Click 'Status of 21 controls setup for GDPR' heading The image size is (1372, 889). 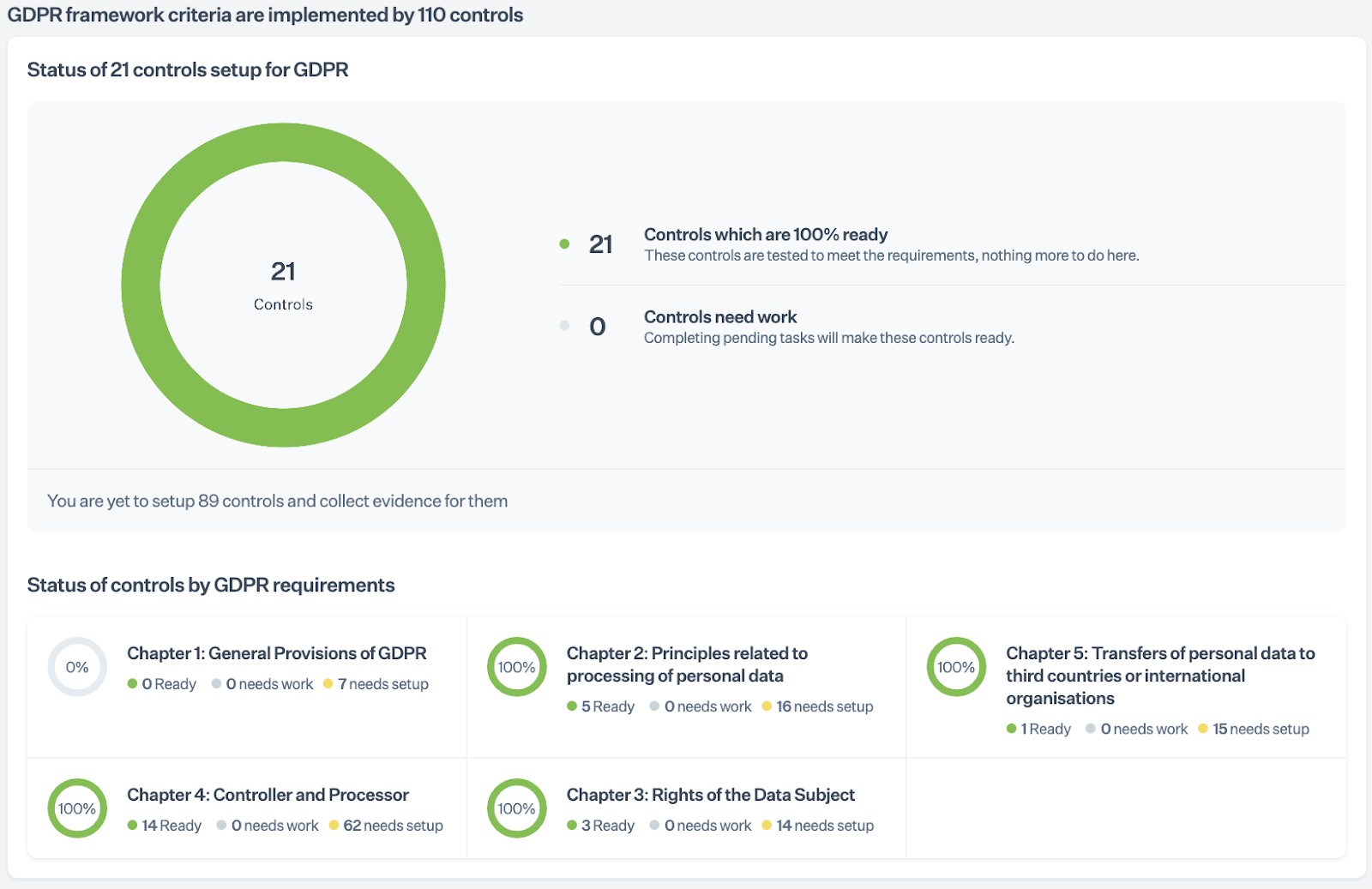[x=188, y=69]
